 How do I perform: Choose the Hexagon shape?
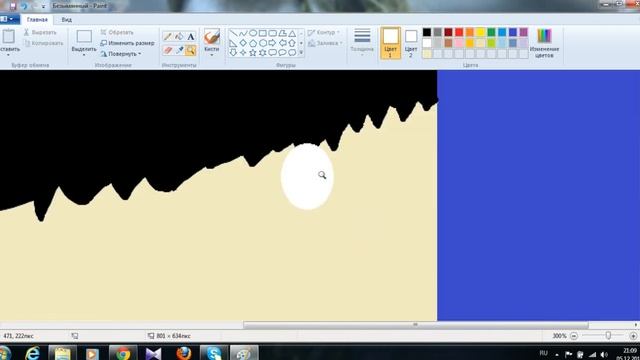pyautogui.click(x=262, y=43)
